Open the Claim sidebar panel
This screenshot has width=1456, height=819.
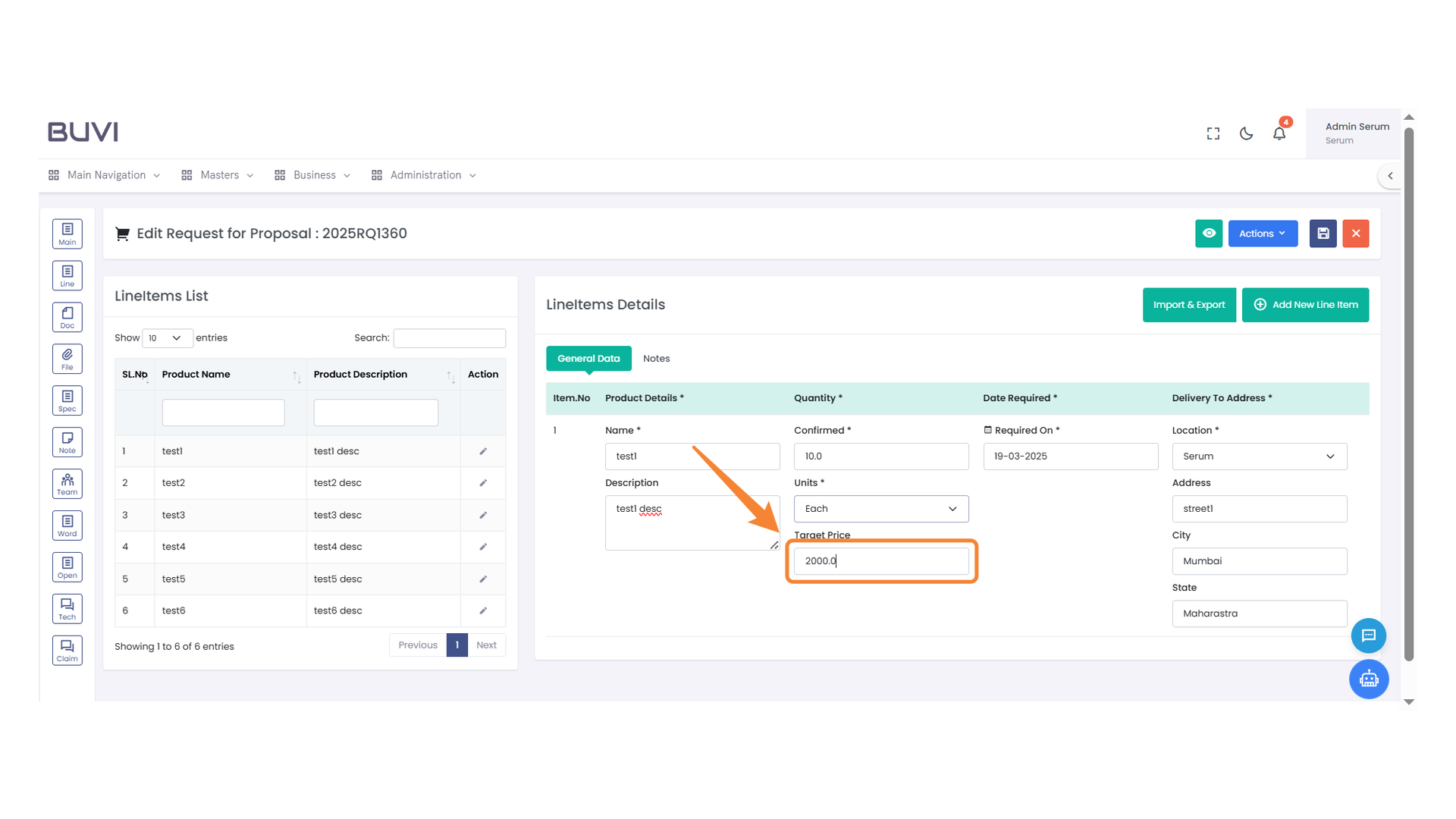tap(67, 650)
